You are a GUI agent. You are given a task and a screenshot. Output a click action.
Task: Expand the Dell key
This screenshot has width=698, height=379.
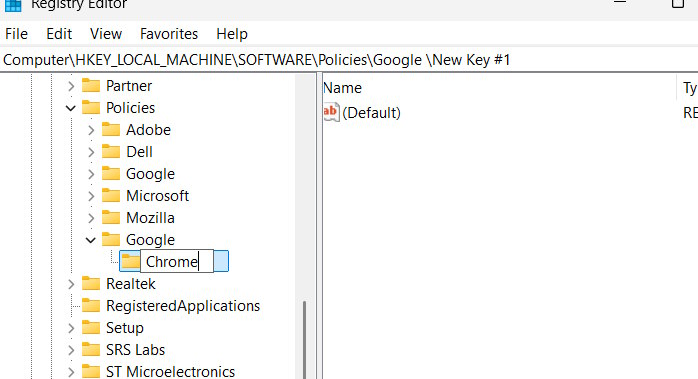(x=91, y=152)
